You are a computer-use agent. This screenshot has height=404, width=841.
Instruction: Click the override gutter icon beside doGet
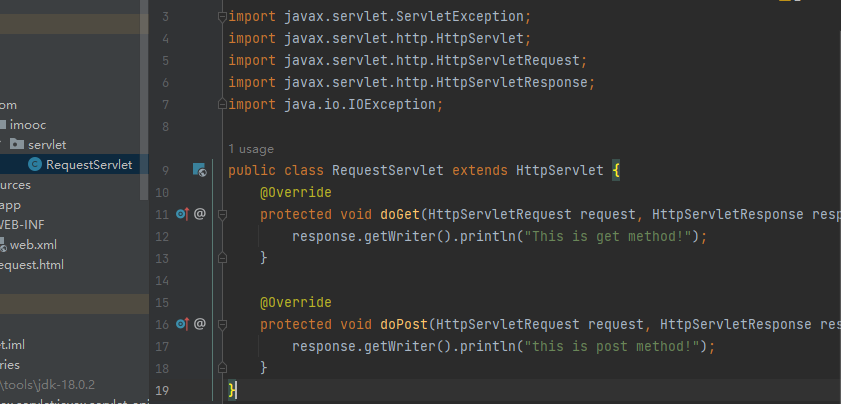(181, 214)
